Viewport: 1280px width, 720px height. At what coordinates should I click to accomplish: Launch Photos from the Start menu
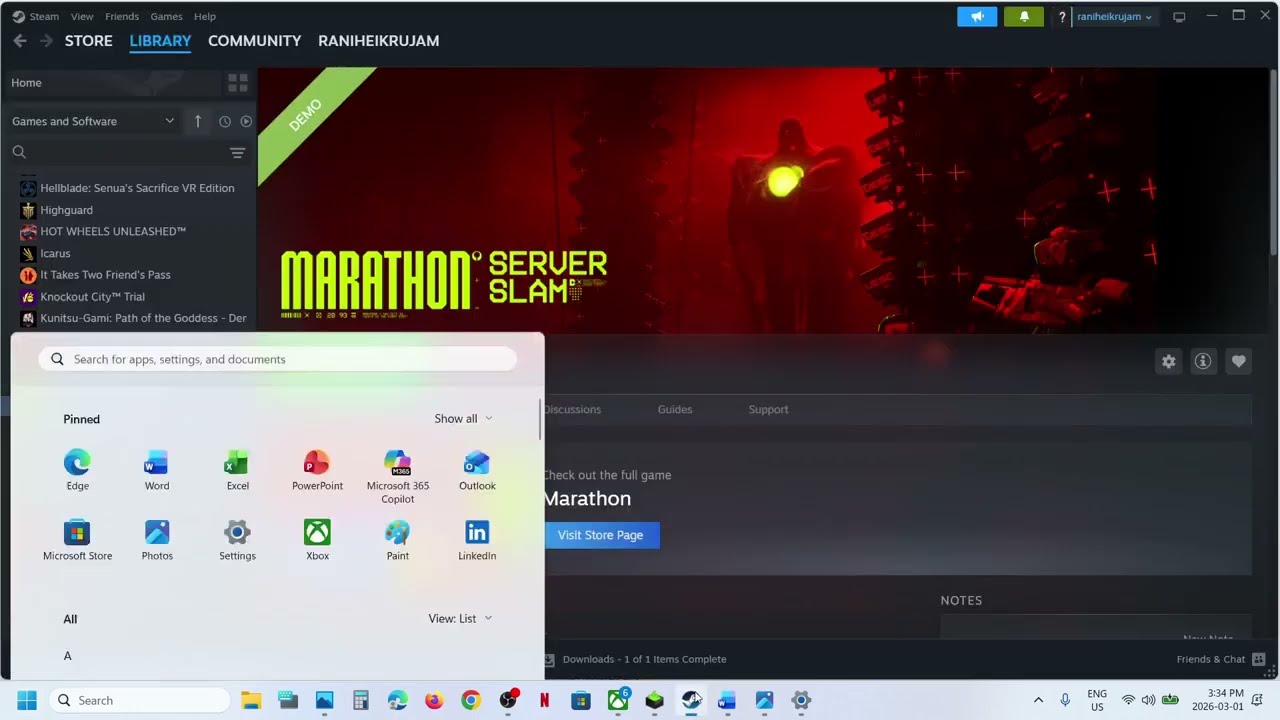tap(157, 541)
